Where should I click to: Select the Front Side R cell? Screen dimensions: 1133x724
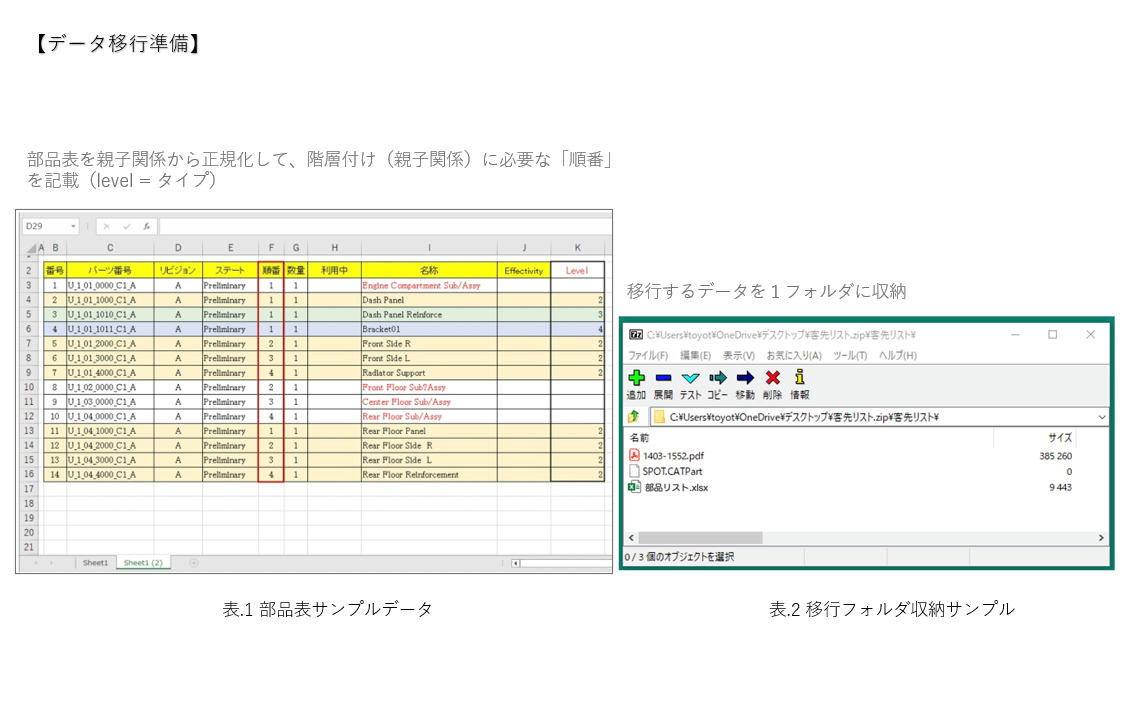point(429,344)
